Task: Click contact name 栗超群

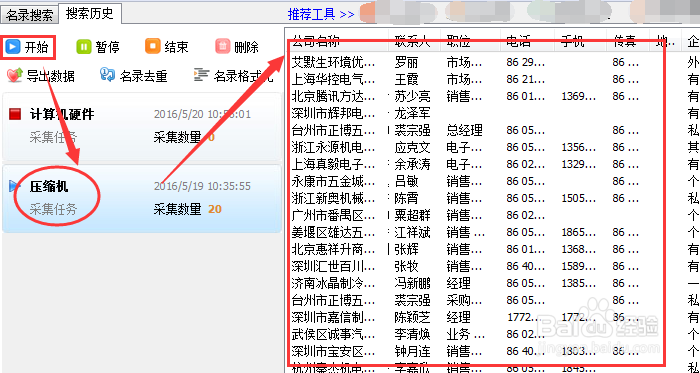Action: tap(412, 216)
